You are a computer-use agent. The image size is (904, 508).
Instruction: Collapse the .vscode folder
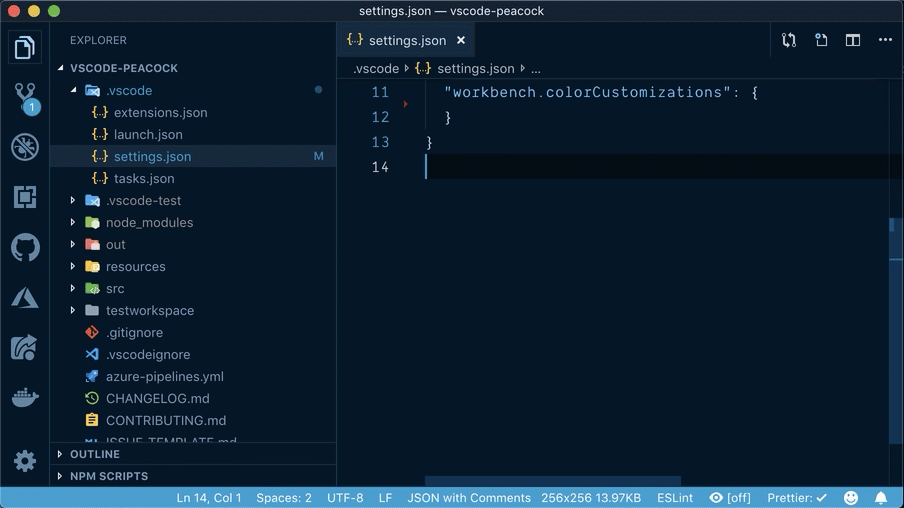[x=73, y=90]
